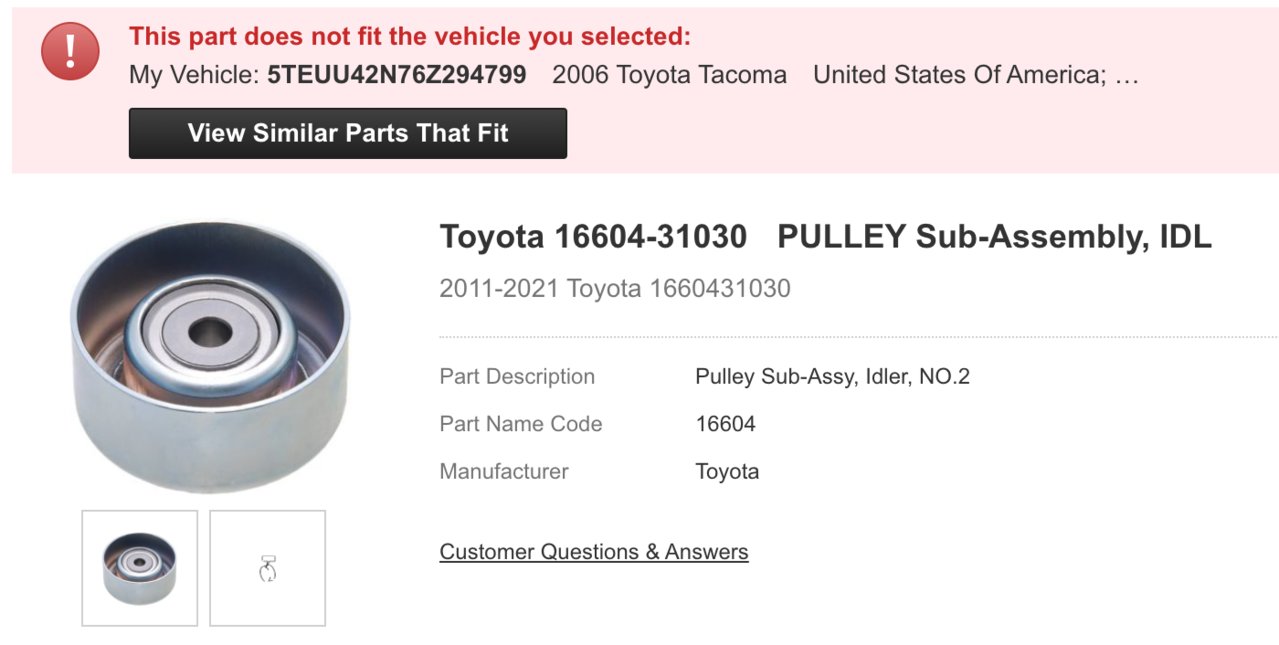Click the PULLEY Sub-Assembly, IDL heading text

click(x=994, y=237)
